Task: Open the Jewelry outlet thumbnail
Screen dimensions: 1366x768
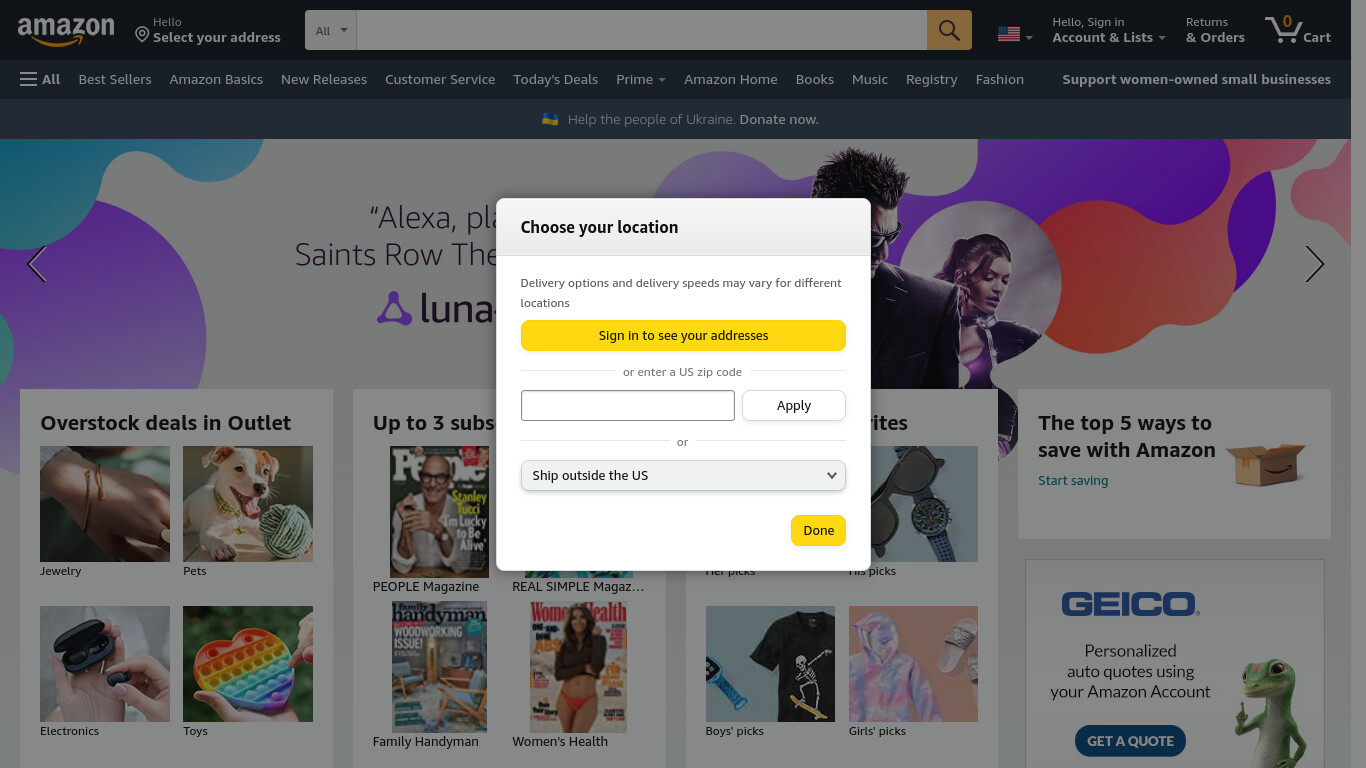Action: 105,504
